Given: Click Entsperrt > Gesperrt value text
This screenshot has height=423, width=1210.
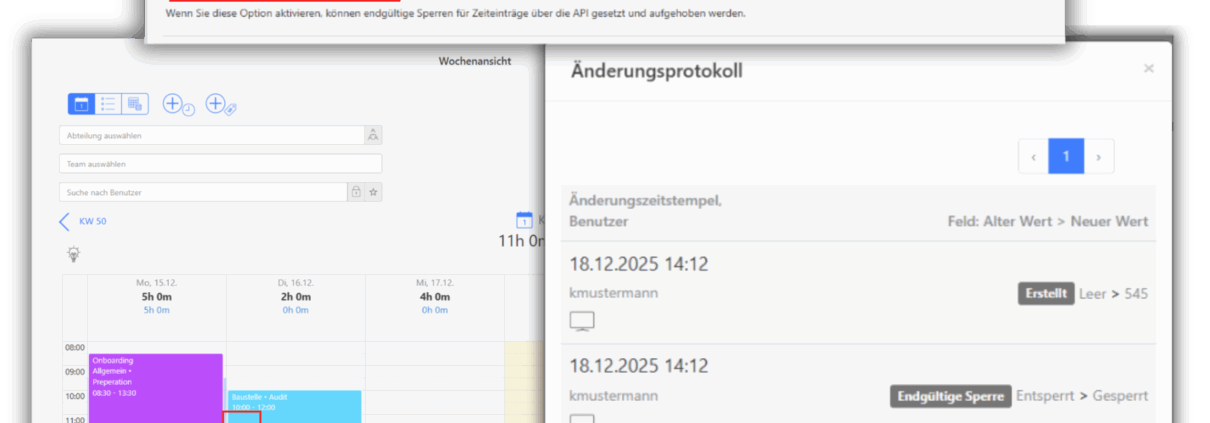Looking at the screenshot, I should click(1083, 396).
